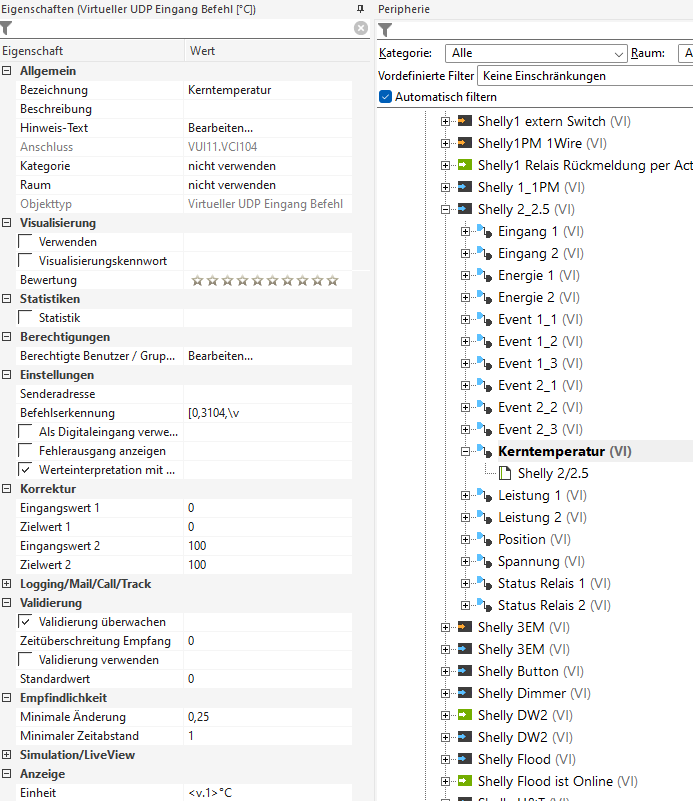The height and width of the screenshot is (801, 693).
Task: Click the pin icon of Eigenschaften panel
Action: tap(361, 9)
